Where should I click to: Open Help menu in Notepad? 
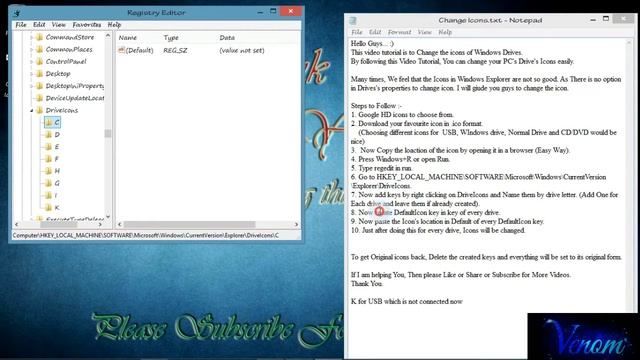coord(445,32)
